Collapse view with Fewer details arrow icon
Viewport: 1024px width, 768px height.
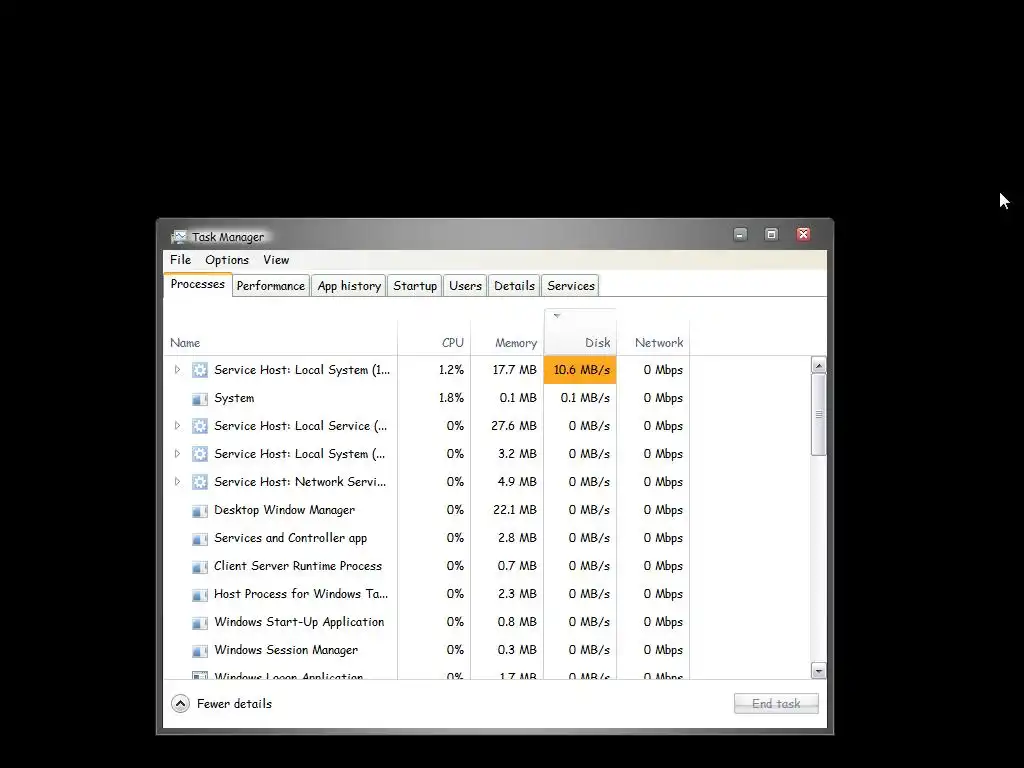coord(180,703)
